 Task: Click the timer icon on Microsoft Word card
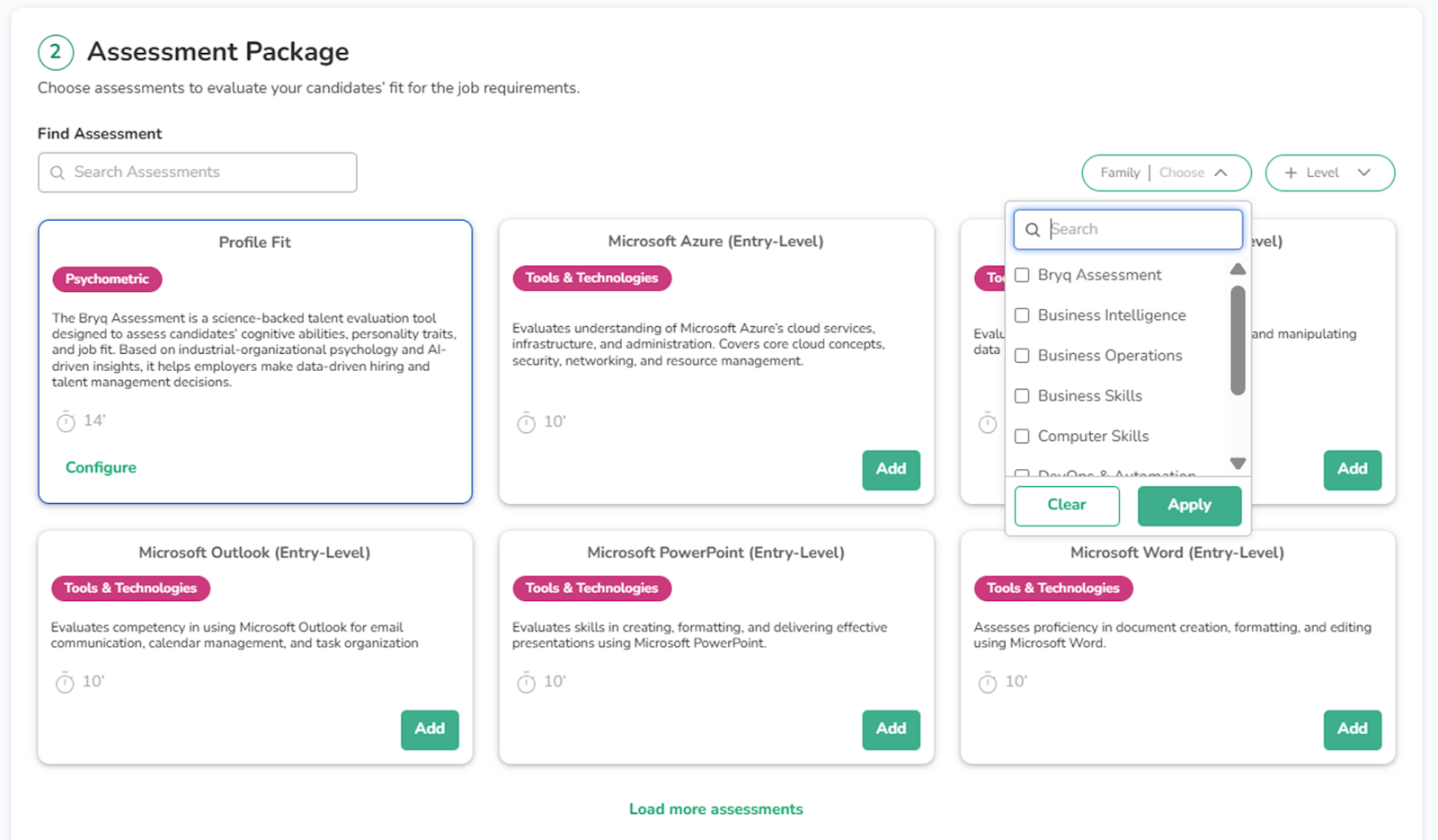coord(987,683)
